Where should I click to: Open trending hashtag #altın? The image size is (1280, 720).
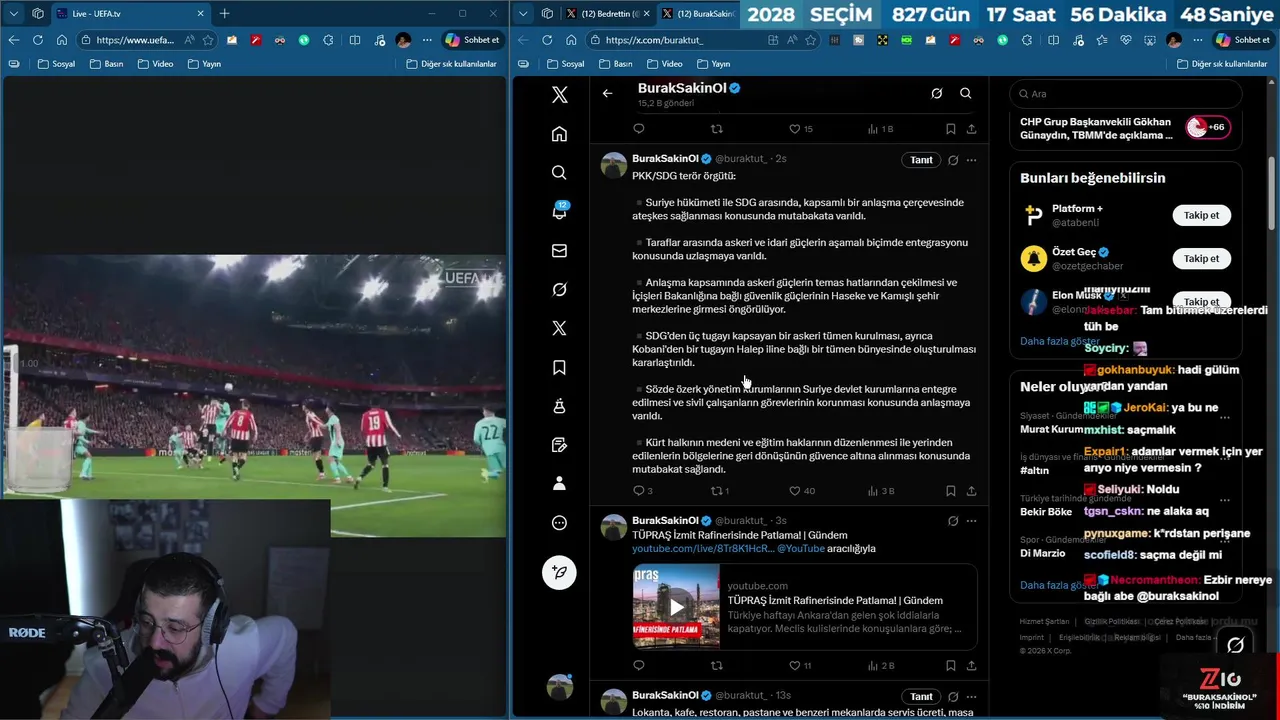(x=1034, y=470)
